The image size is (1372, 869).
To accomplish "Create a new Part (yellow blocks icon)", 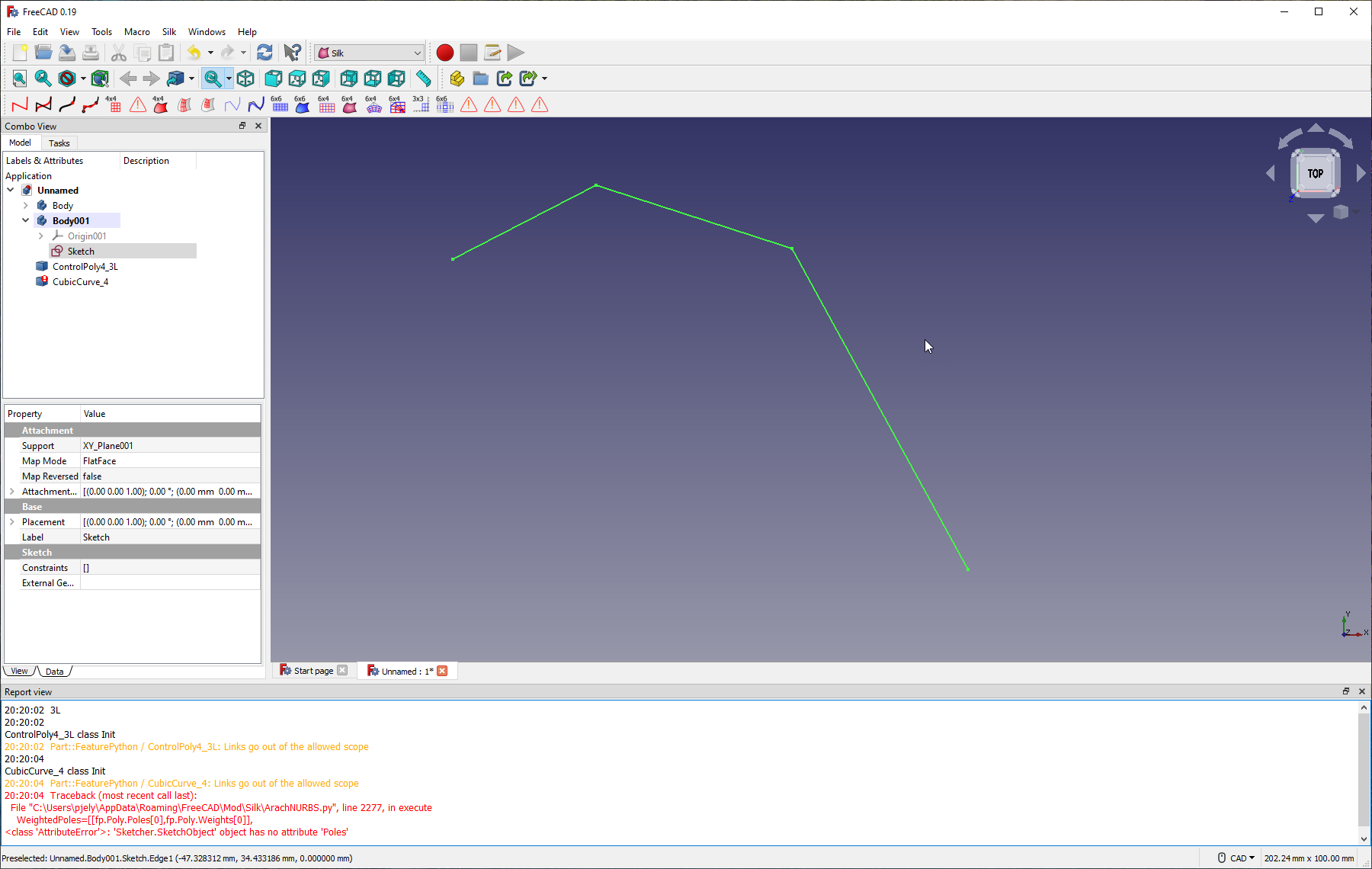I will point(457,79).
